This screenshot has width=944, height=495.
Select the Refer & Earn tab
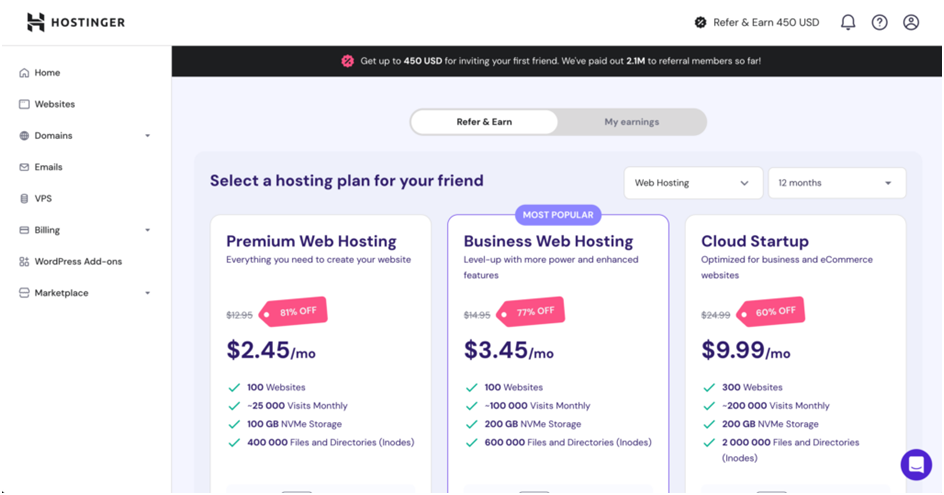point(484,122)
